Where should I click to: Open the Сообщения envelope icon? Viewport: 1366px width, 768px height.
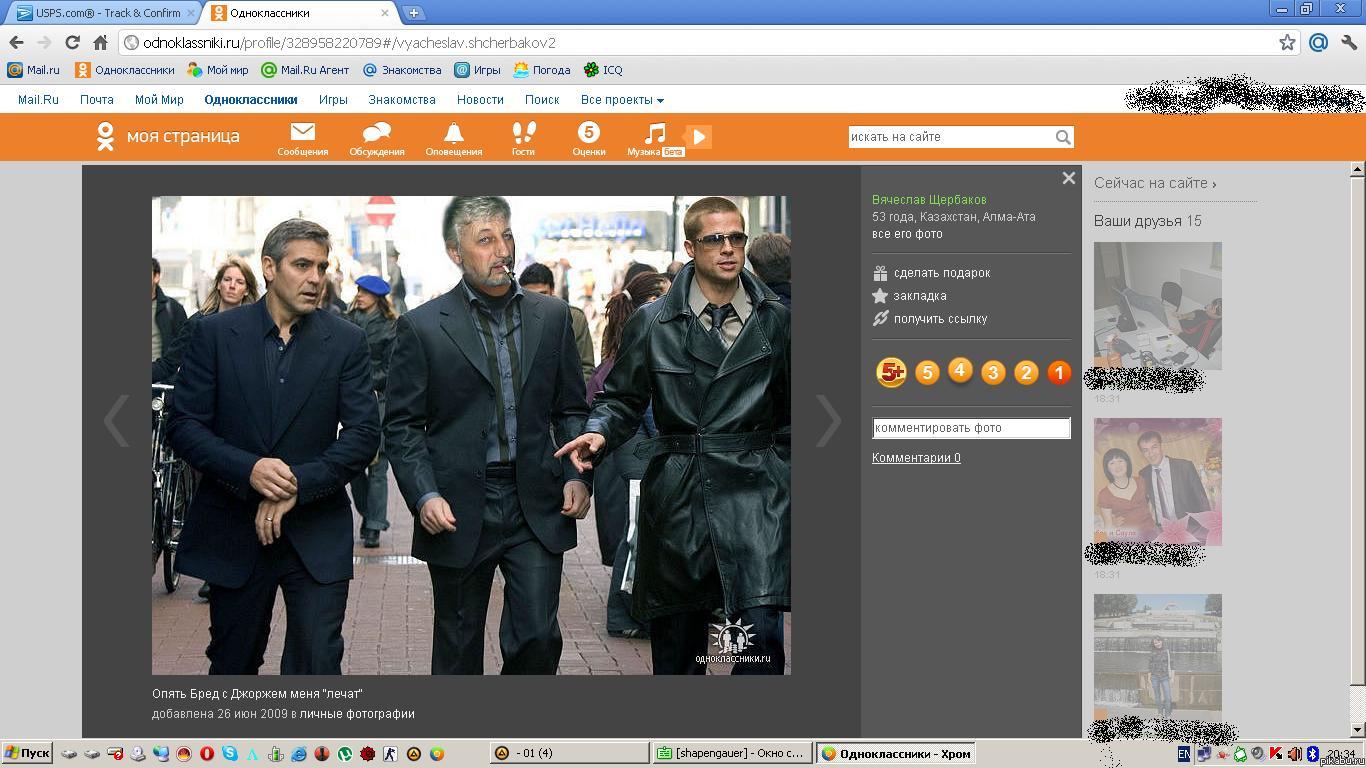303,132
